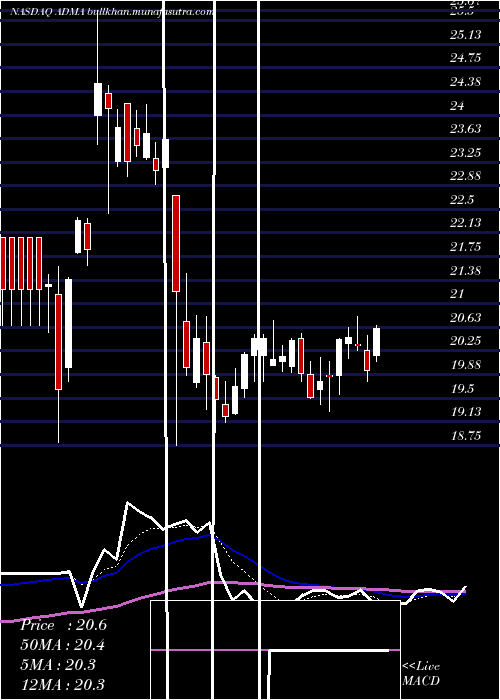Click the 22.5 price axis label
The width and height of the screenshot is (500, 700).
point(462,200)
